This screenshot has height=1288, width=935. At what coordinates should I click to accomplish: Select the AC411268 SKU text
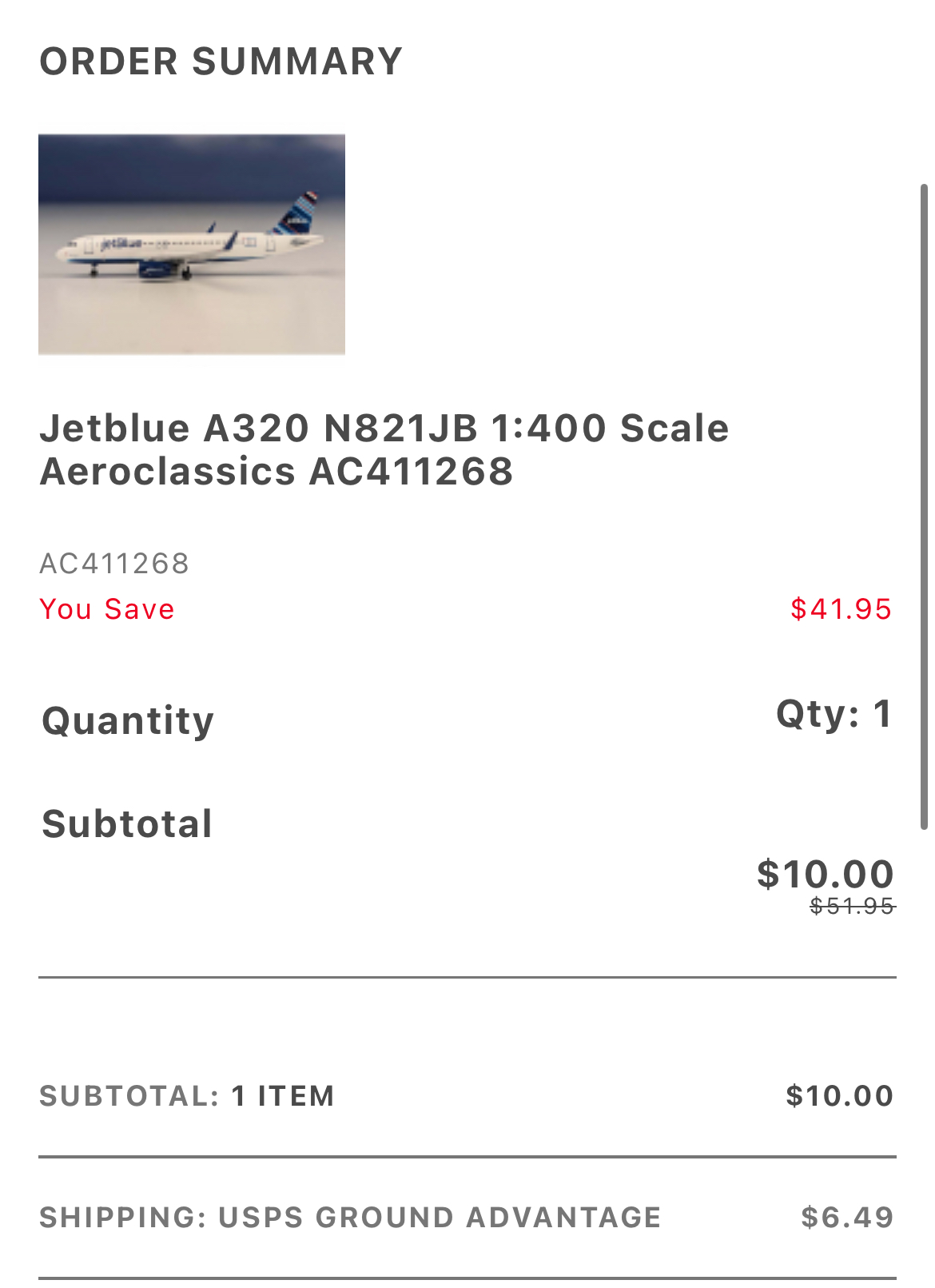(x=114, y=564)
